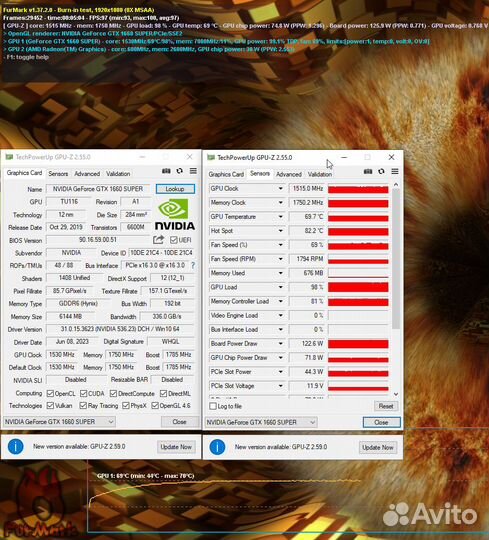Click Close button in left GPU-Z window
The image size is (489, 540).
pyautogui.click(x=179, y=422)
